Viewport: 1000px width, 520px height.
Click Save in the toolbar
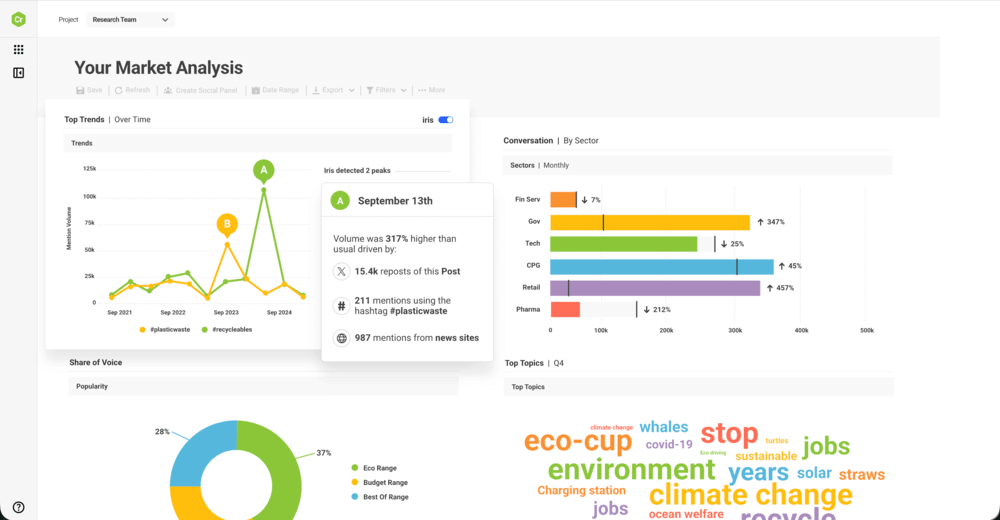coord(89,90)
